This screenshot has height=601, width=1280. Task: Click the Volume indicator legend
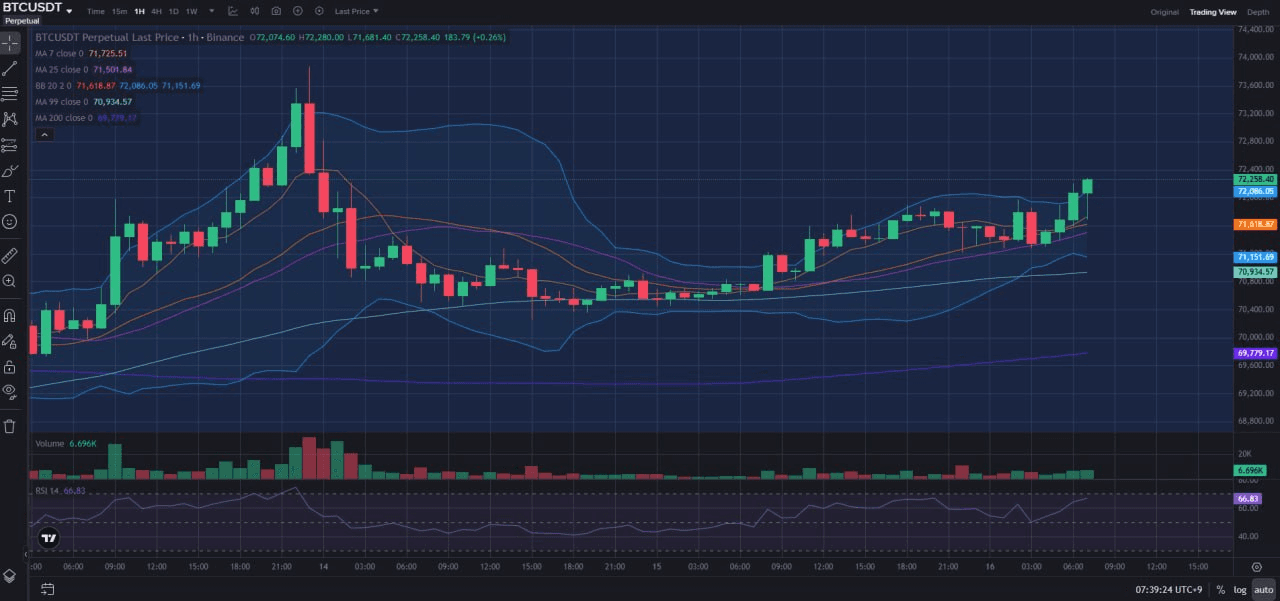pyautogui.click(x=65, y=443)
